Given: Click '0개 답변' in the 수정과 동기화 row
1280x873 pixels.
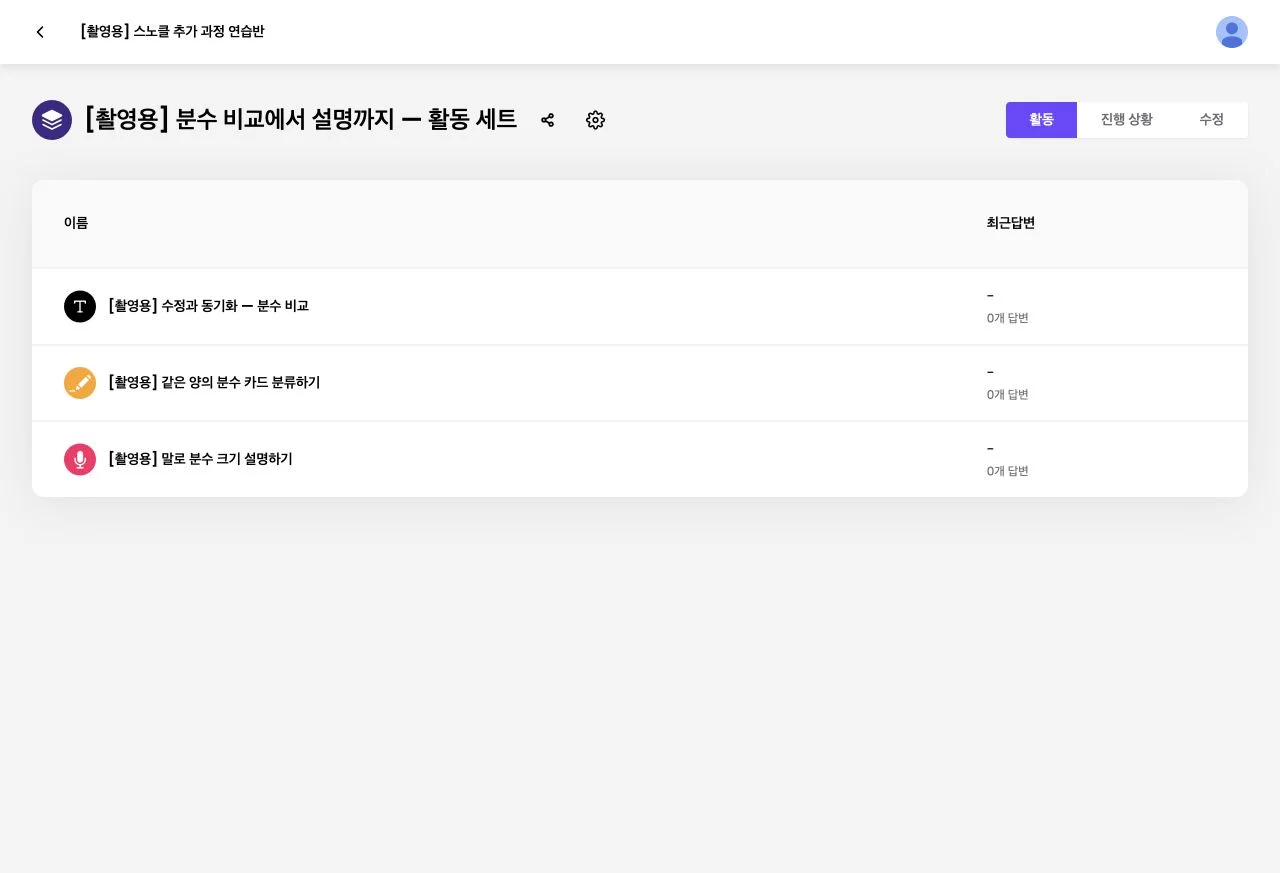Looking at the screenshot, I should click(1008, 318).
